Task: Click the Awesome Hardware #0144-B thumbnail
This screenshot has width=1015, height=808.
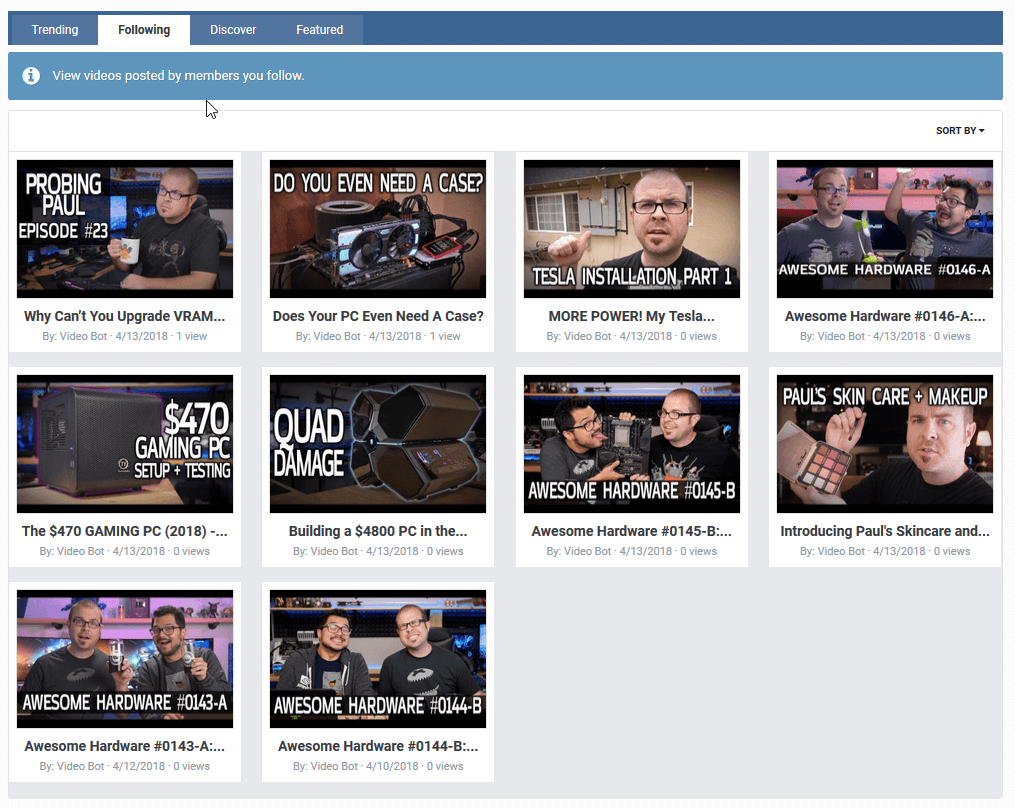Action: [378, 659]
